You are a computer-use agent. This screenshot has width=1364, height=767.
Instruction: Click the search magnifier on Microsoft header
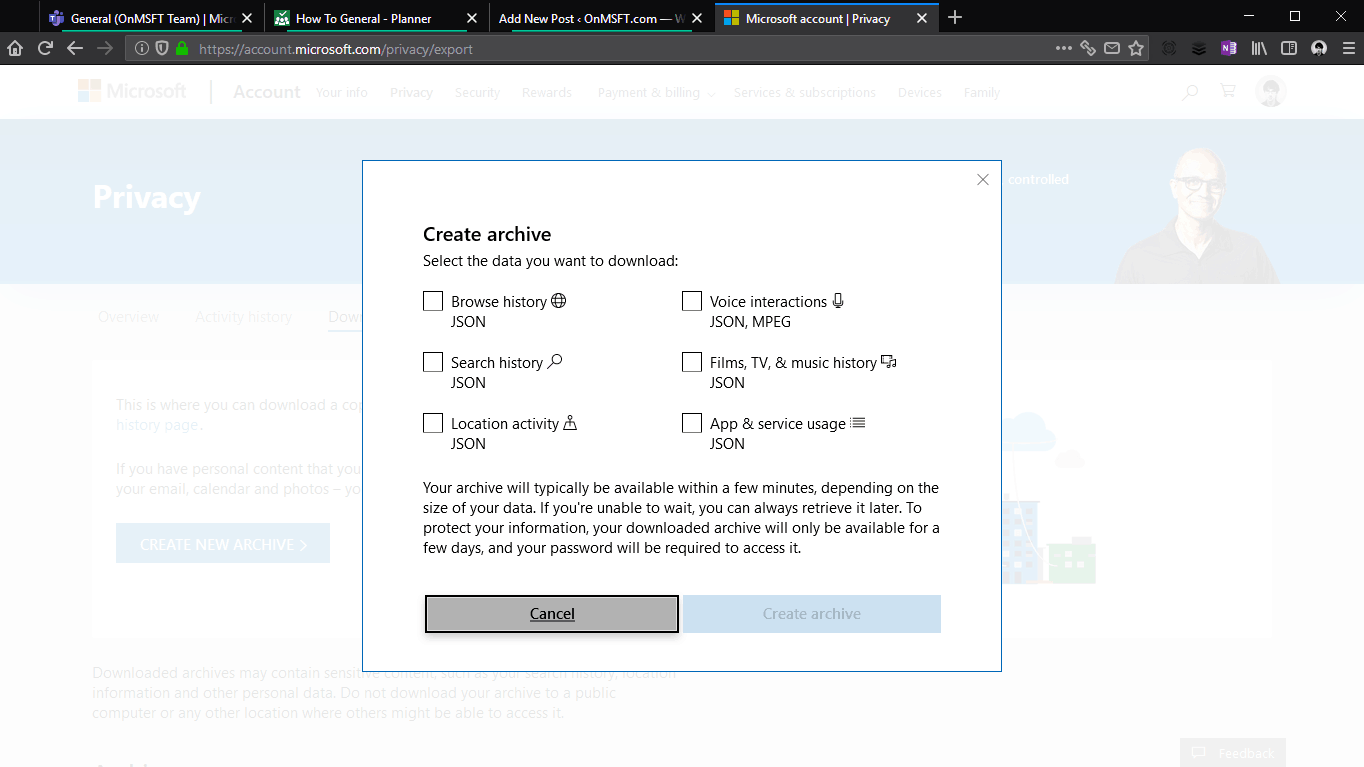point(1190,92)
